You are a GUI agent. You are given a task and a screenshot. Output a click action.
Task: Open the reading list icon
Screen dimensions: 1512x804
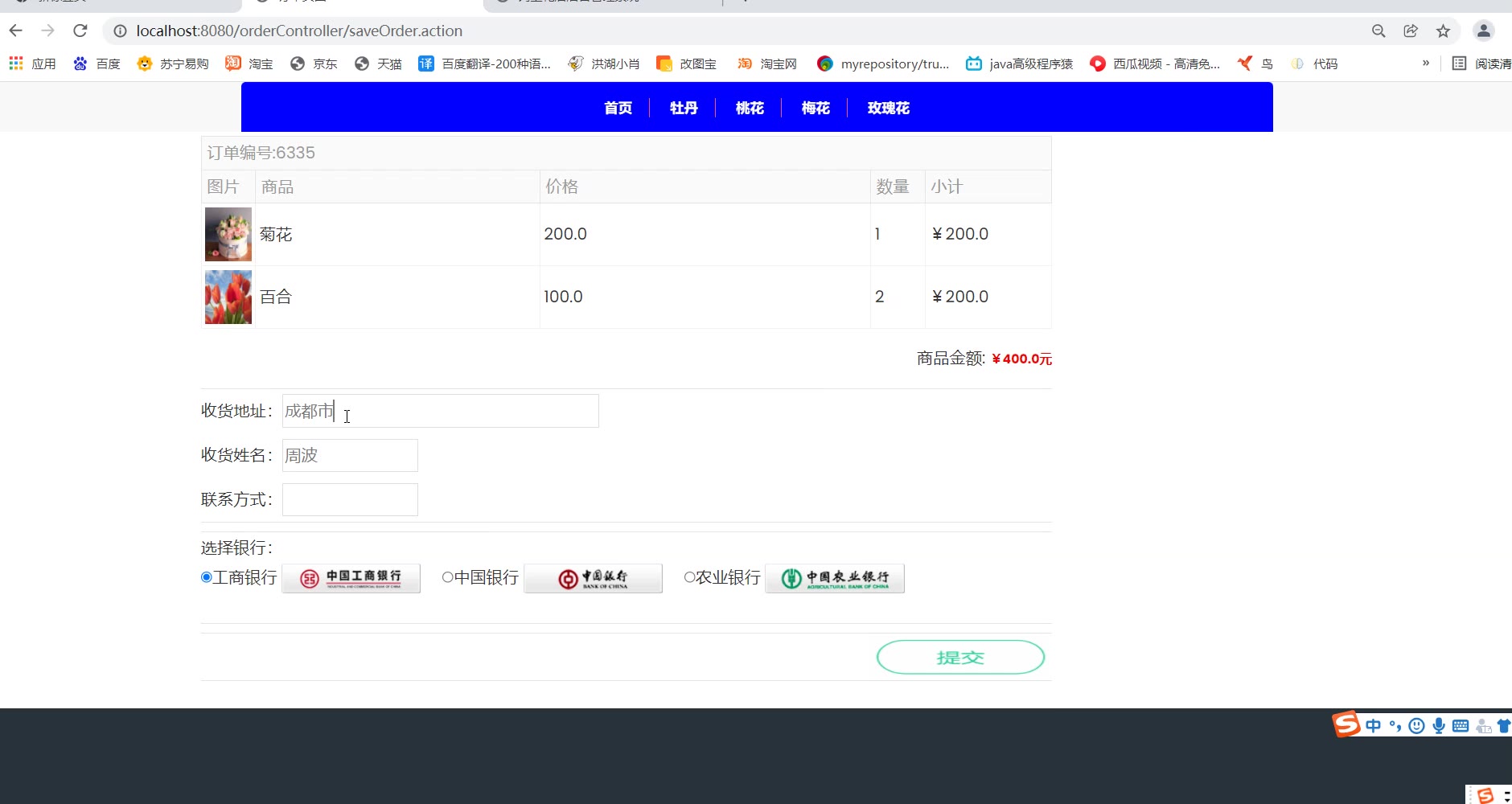click(x=1459, y=64)
